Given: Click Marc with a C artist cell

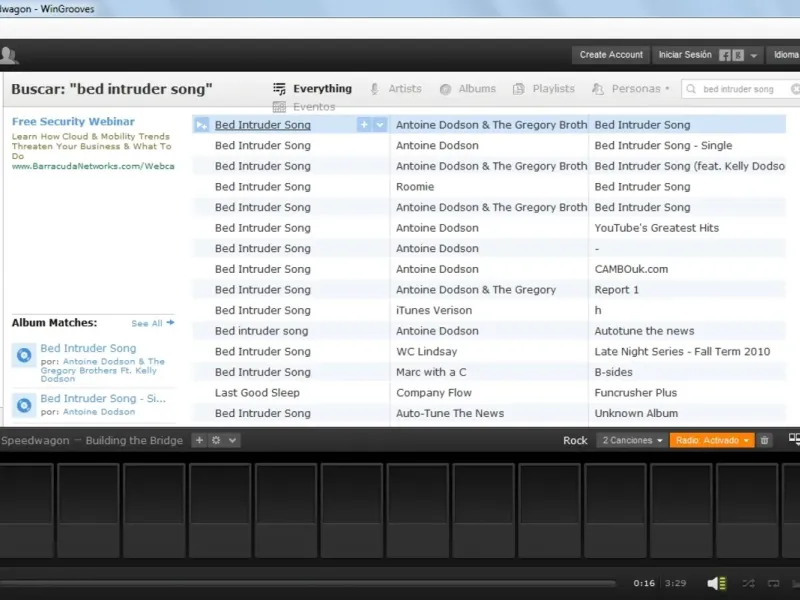Looking at the screenshot, I should click(431, 372).
